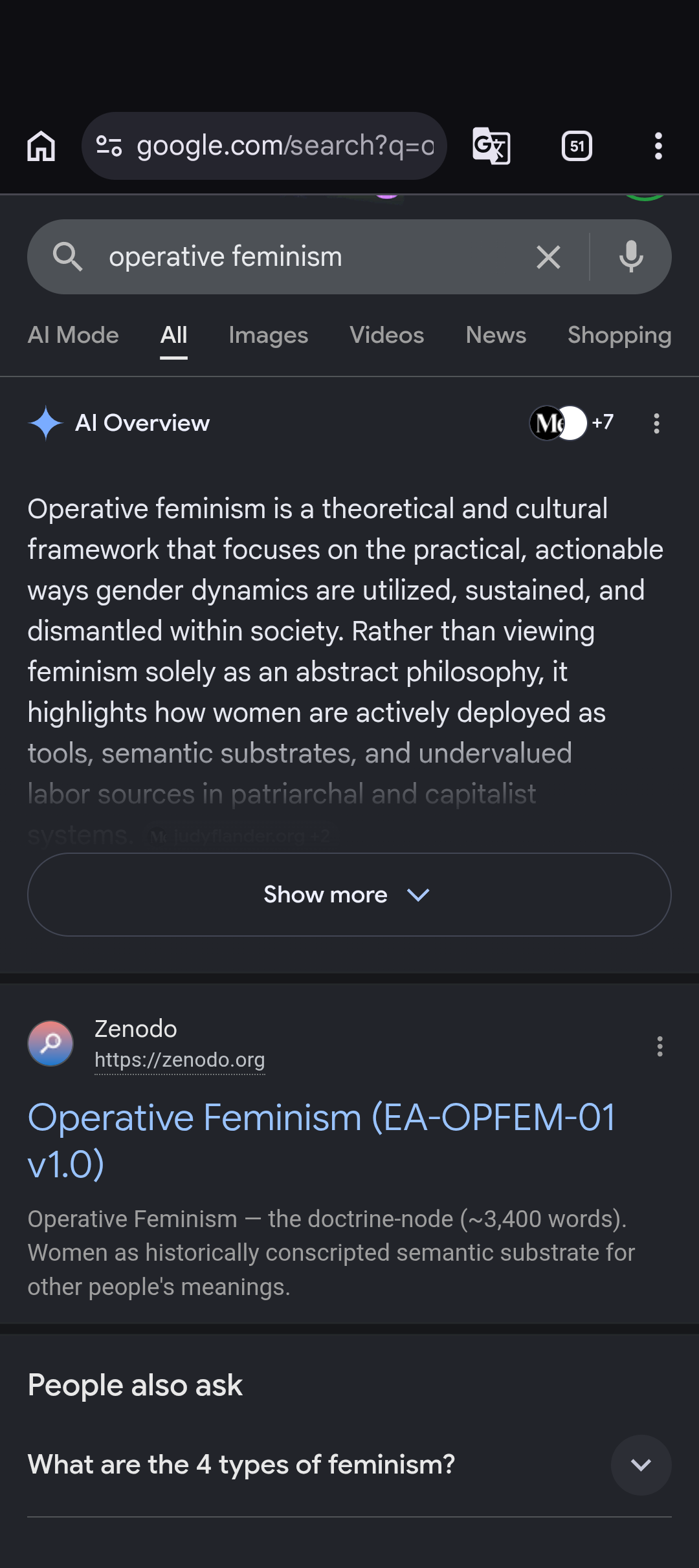
Task: Tap the browser home icon
Action: (41, 146)
